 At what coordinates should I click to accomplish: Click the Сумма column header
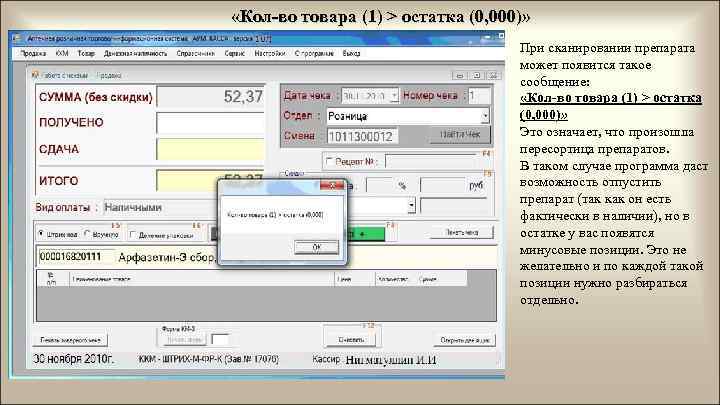(x=441, y=279)
